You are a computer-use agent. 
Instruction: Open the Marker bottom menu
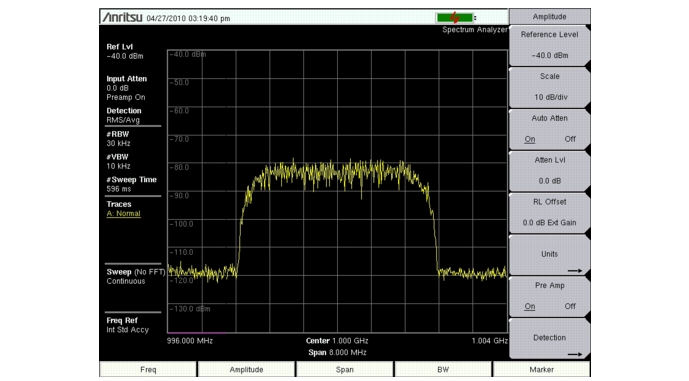click(x=541, y=370)
